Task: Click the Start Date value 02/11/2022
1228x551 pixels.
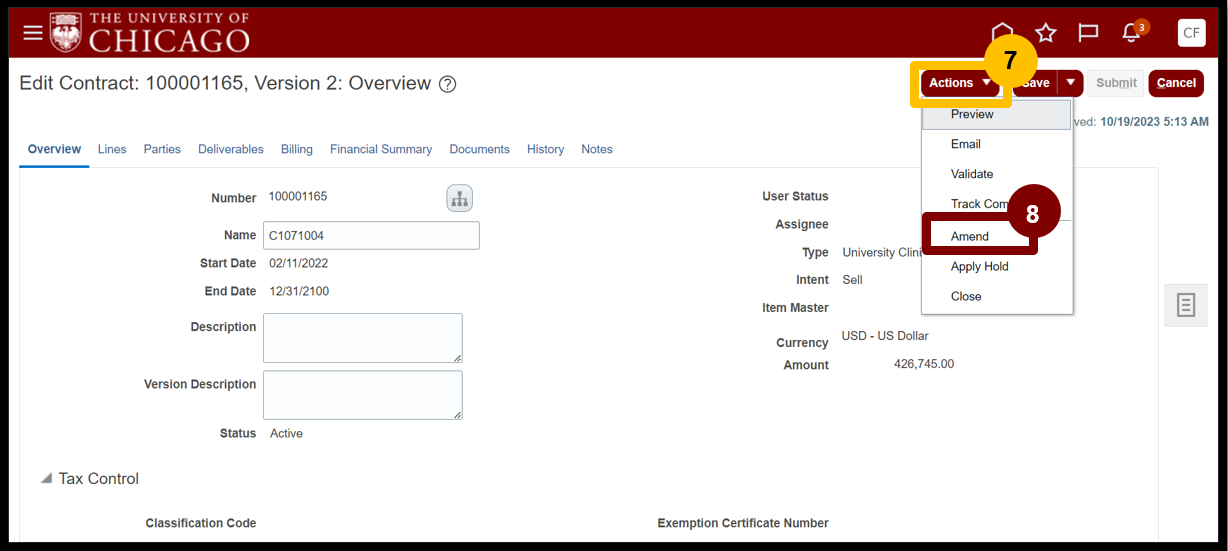Action: (298, 264)
